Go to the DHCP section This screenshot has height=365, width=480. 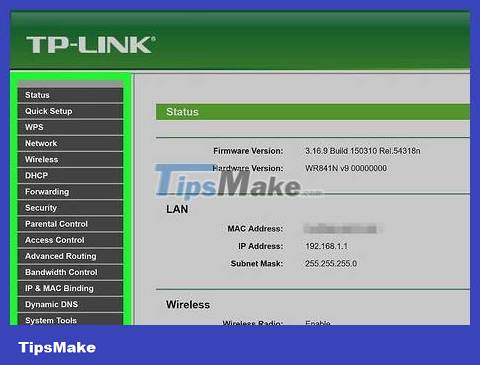click(x=70, y=175)
